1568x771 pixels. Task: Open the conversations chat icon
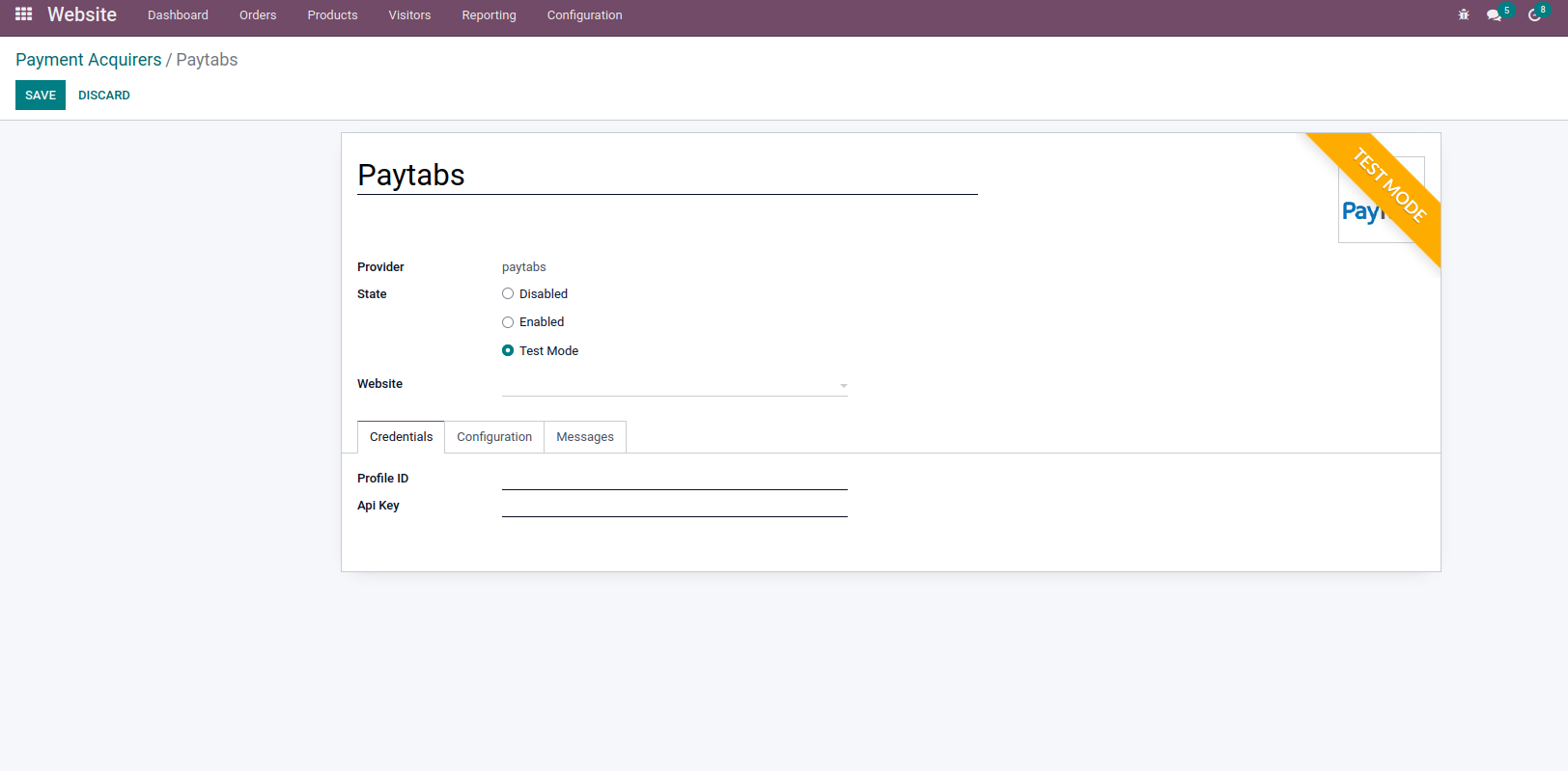point(1494,14)
